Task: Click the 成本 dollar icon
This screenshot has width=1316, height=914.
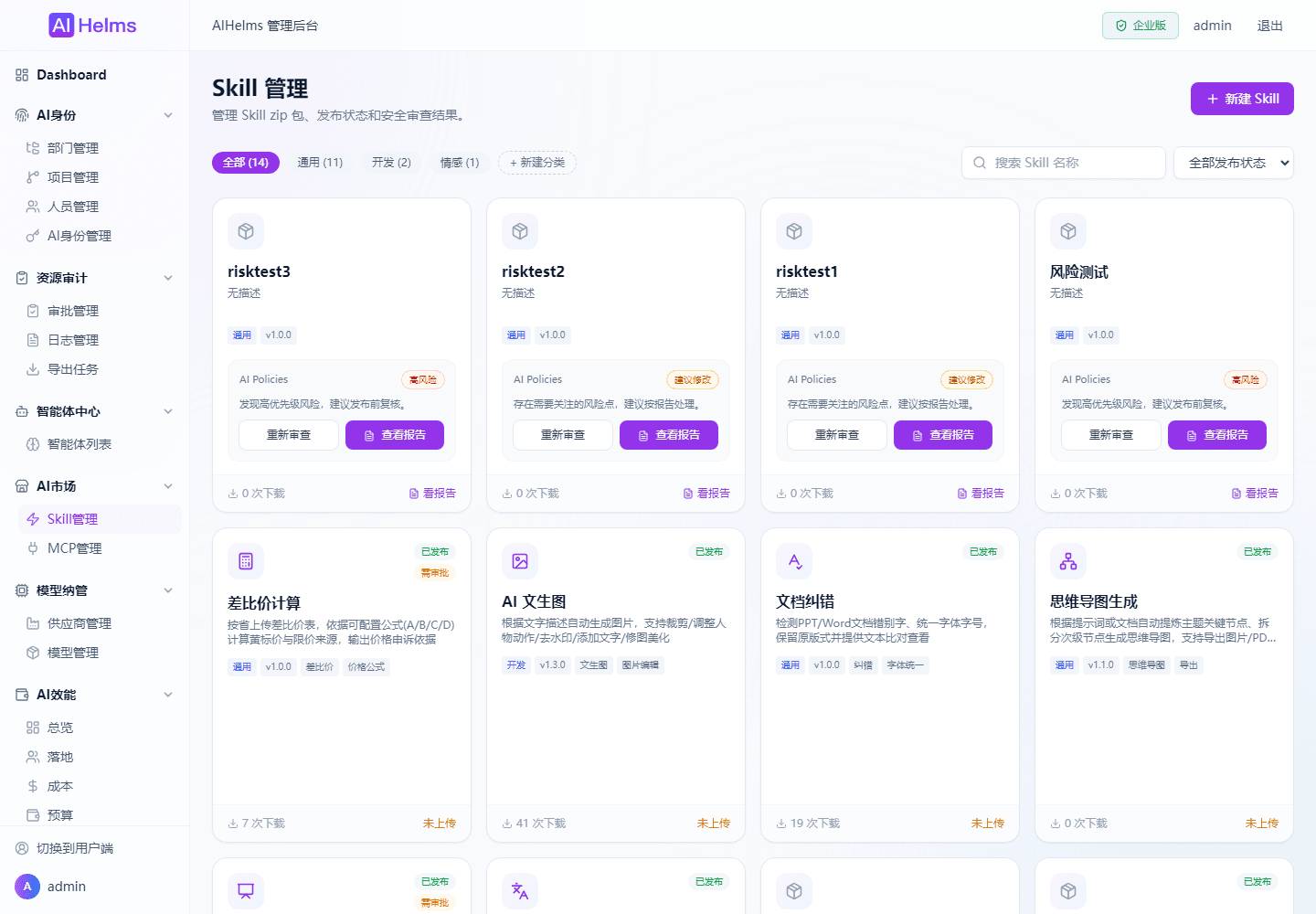Action: coord(33,786)
